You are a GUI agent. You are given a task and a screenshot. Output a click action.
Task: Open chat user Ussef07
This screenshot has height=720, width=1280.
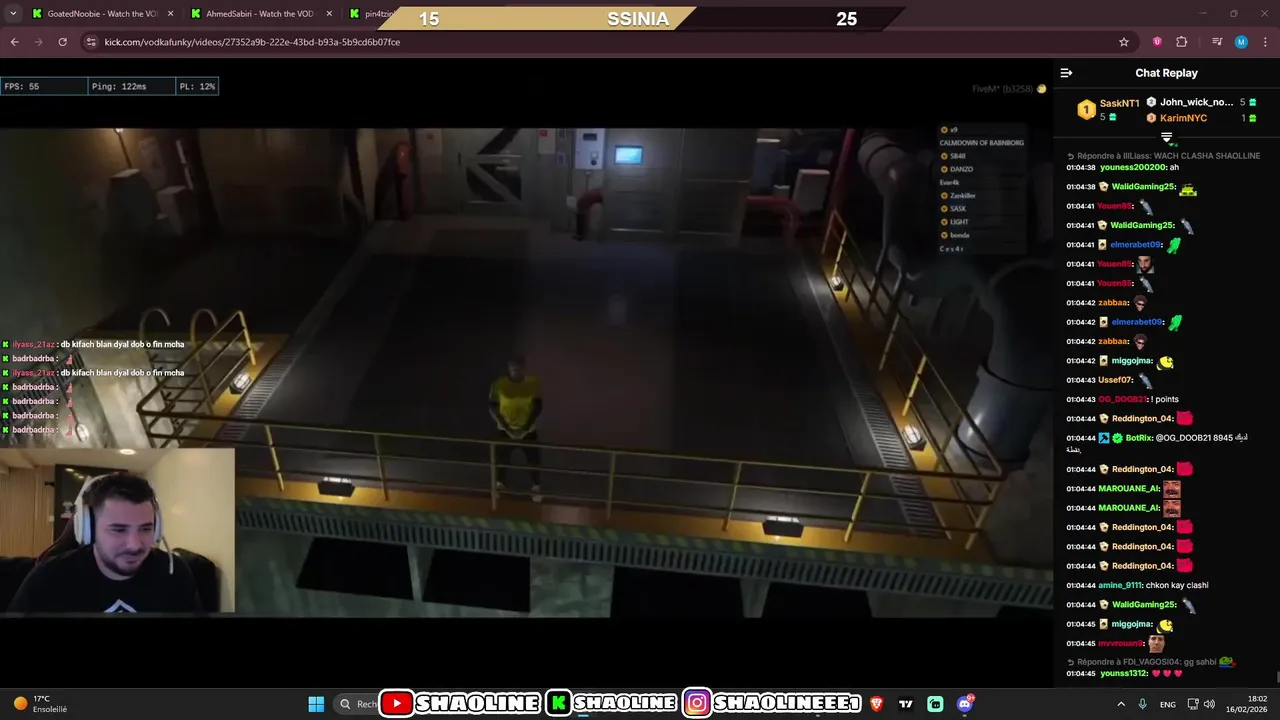[1116, 380]
